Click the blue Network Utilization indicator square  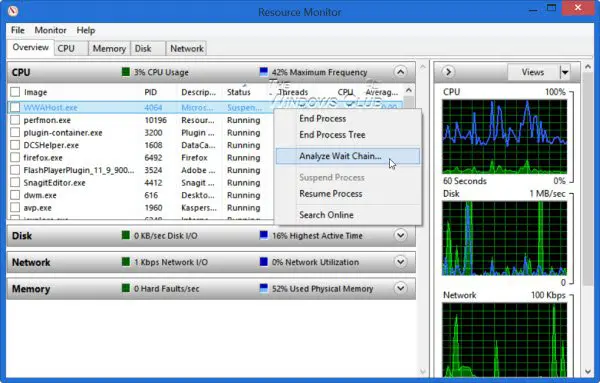(x=263, y=262)
